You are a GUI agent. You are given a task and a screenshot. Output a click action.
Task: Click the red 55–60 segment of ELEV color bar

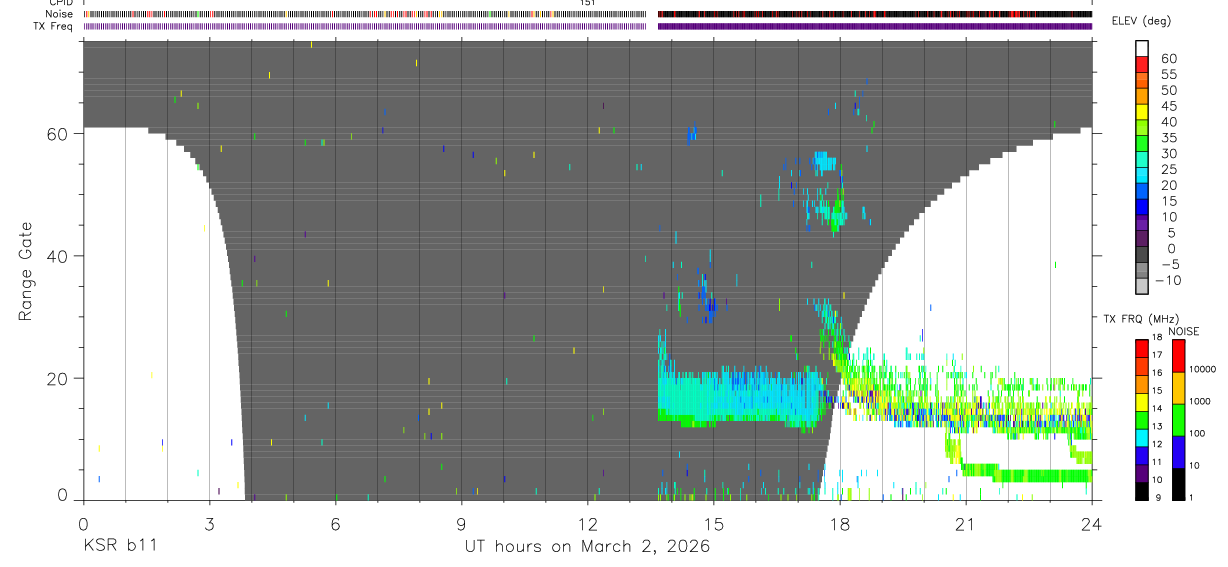[1142, 63]
